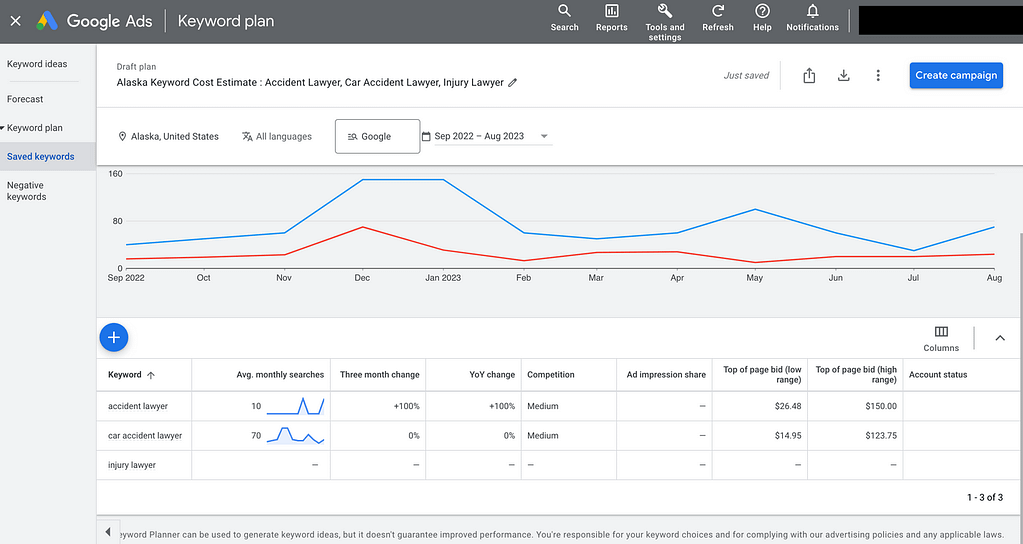Image resolution: width=1023 pixels, height=544 pixels.
Task: Sort by Three month change column
Action: pos(380,375)
